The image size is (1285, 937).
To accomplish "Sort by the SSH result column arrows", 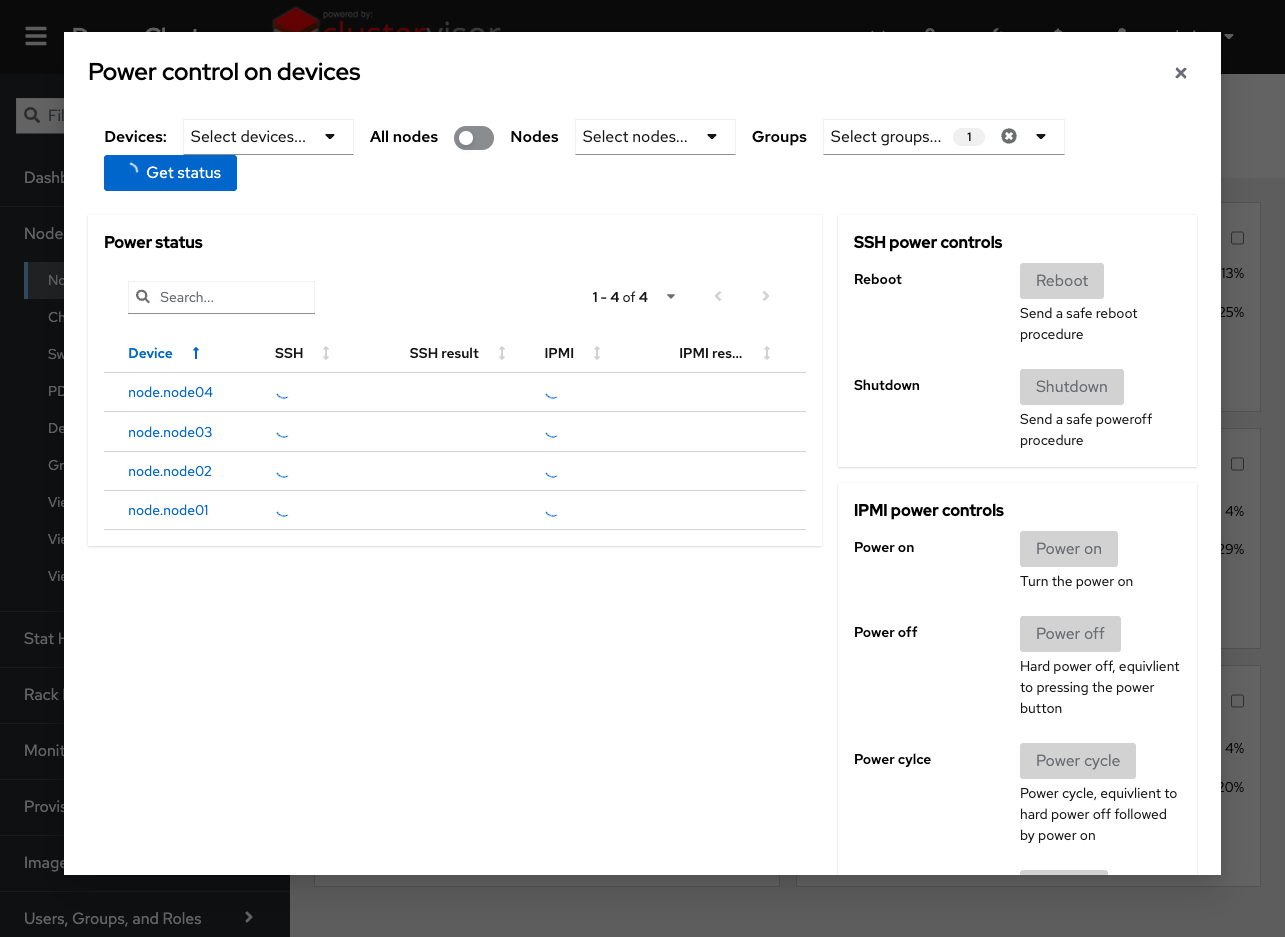I will click(502, 353).
